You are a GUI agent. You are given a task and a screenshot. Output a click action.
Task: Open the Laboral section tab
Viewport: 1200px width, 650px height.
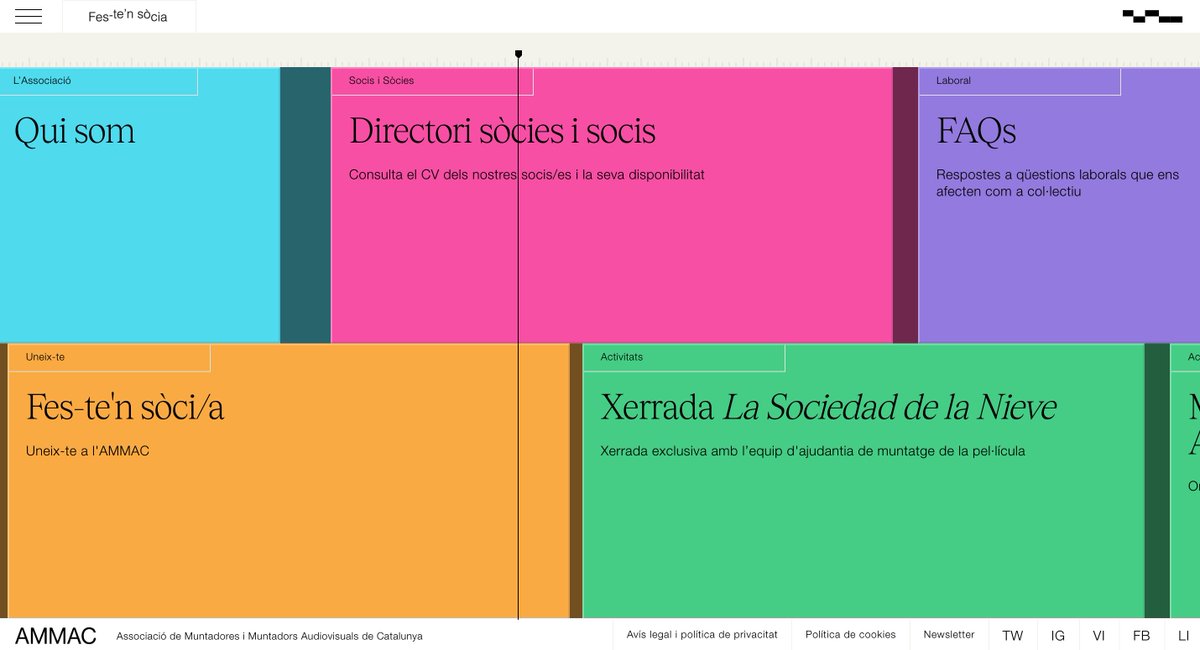click(1019, 81)
